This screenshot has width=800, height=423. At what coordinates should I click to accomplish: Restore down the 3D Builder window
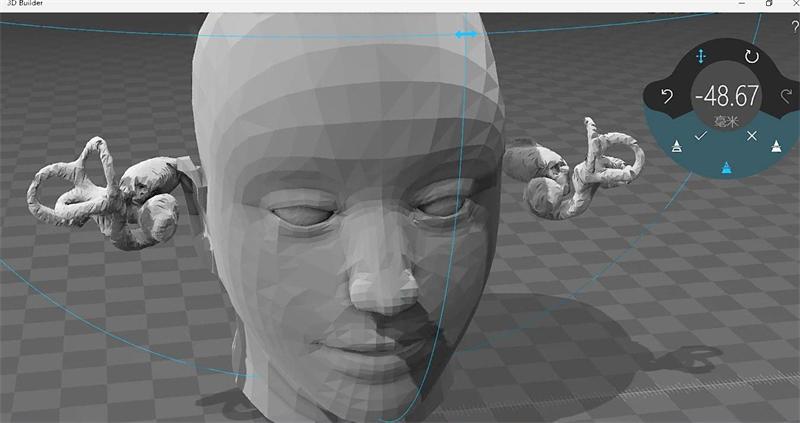point(769,3)
